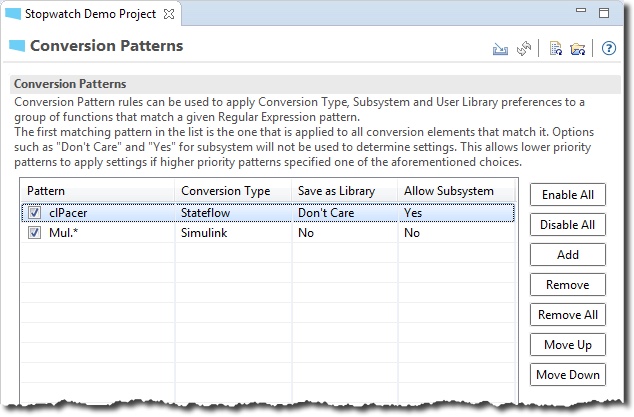
Task: Open help via the question mark icon
Action: (x=609, y=49)
